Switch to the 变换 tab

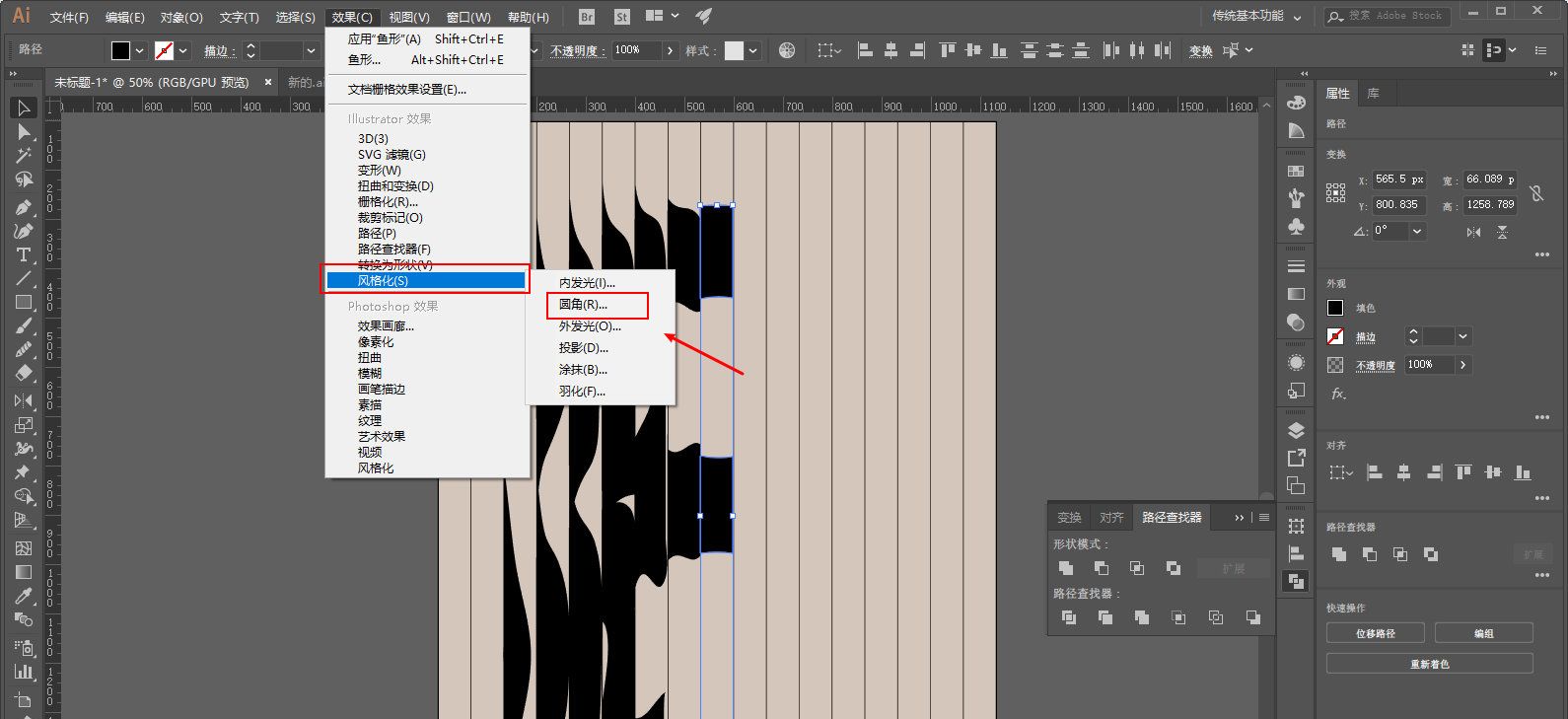1069,517
